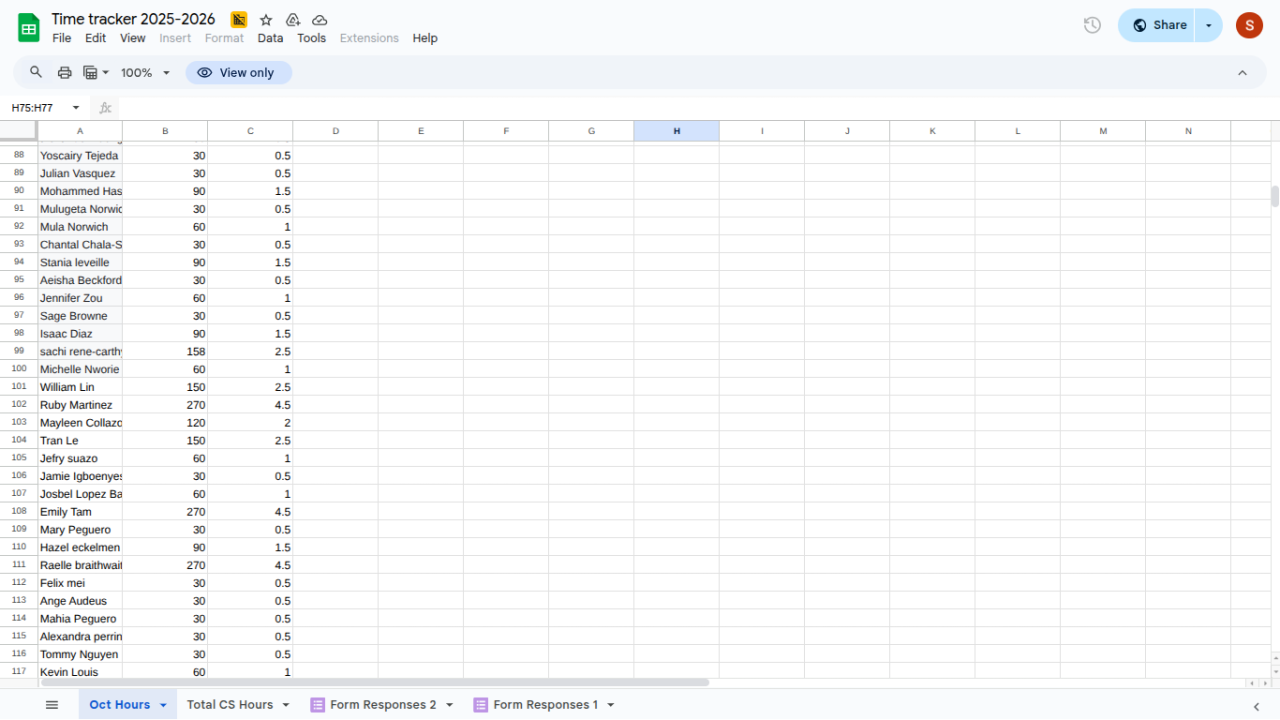
Task: Open the all sheets list icon
Action: [52, 705]
